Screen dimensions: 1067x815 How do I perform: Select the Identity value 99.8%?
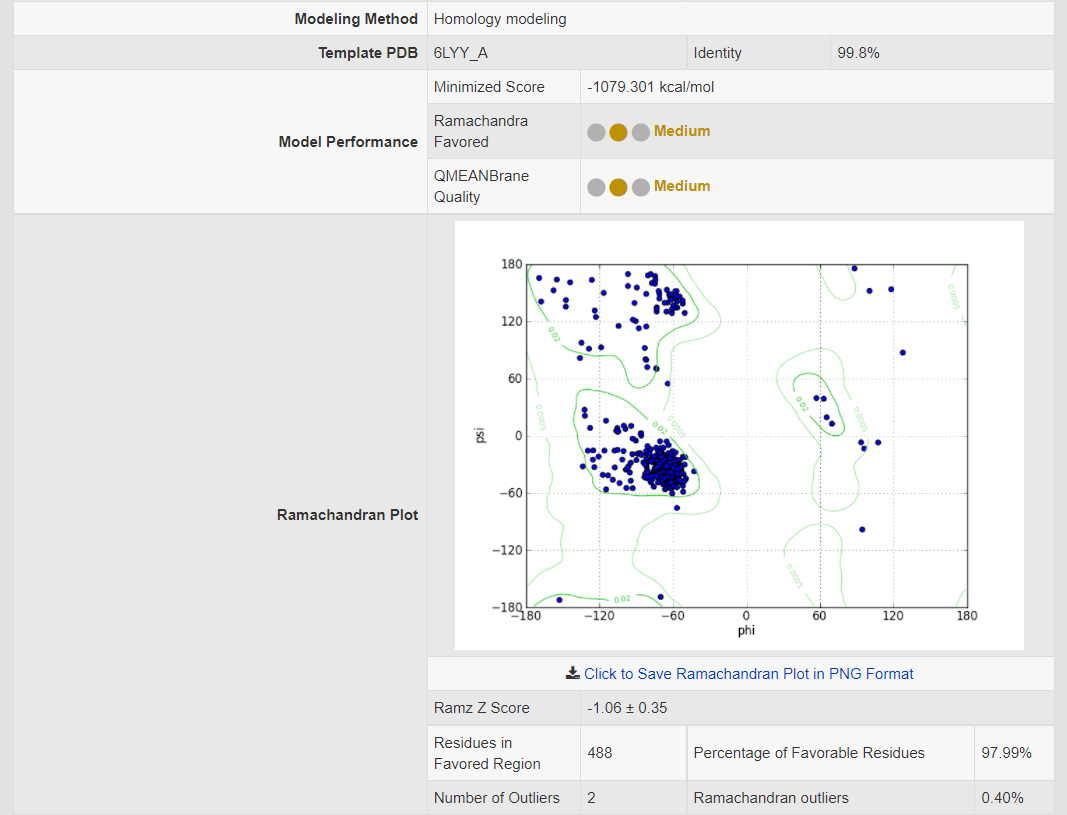pos(858,53)
